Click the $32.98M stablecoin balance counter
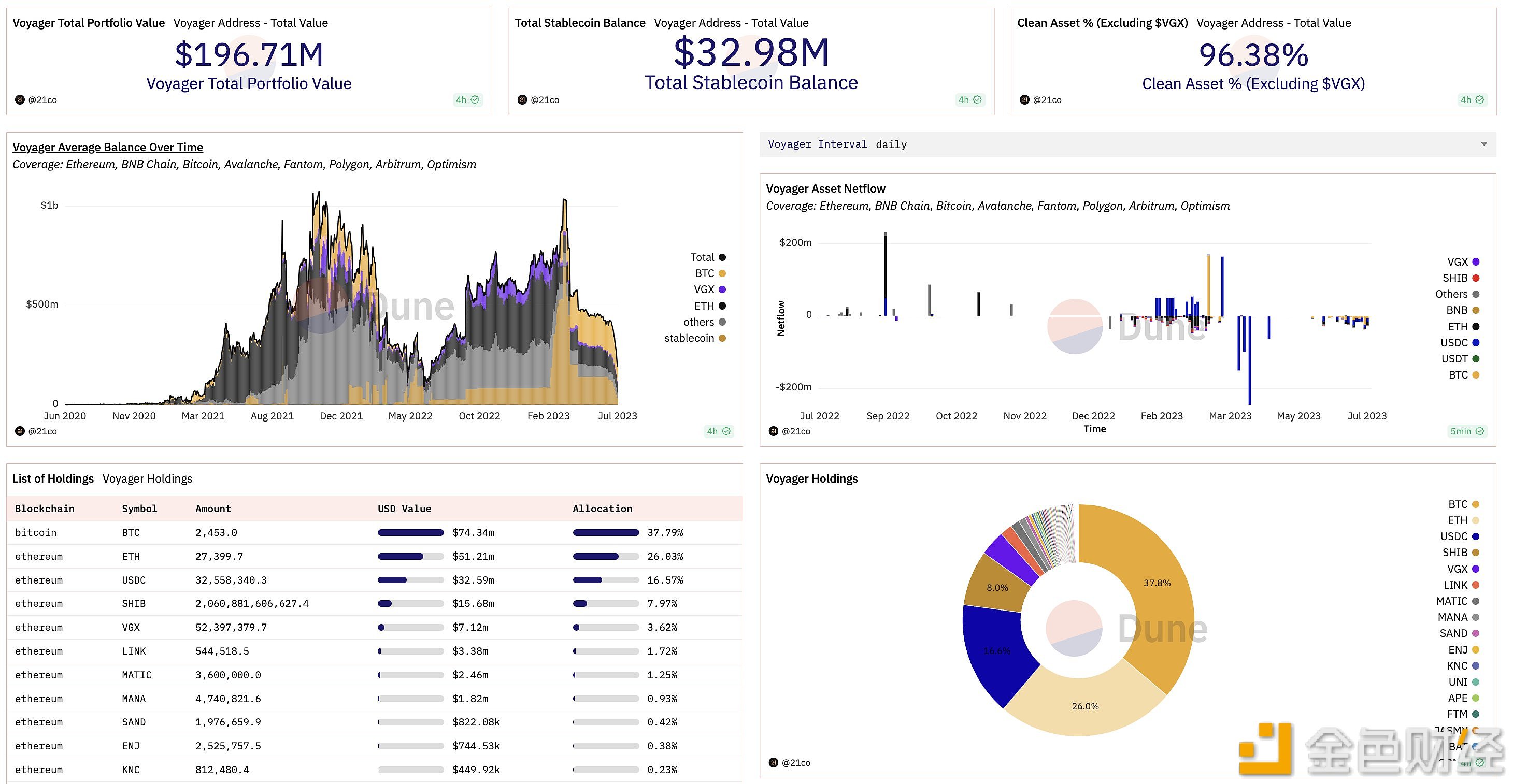 pyautogui.click(x=751, y=53)
